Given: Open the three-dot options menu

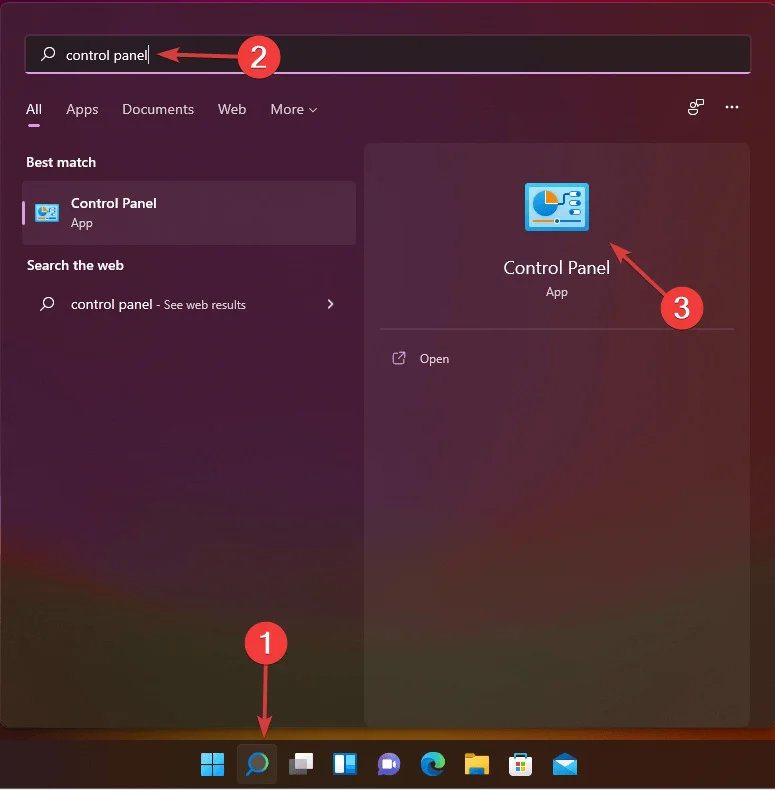Looking at the screenshot, I should pos(732,107).
